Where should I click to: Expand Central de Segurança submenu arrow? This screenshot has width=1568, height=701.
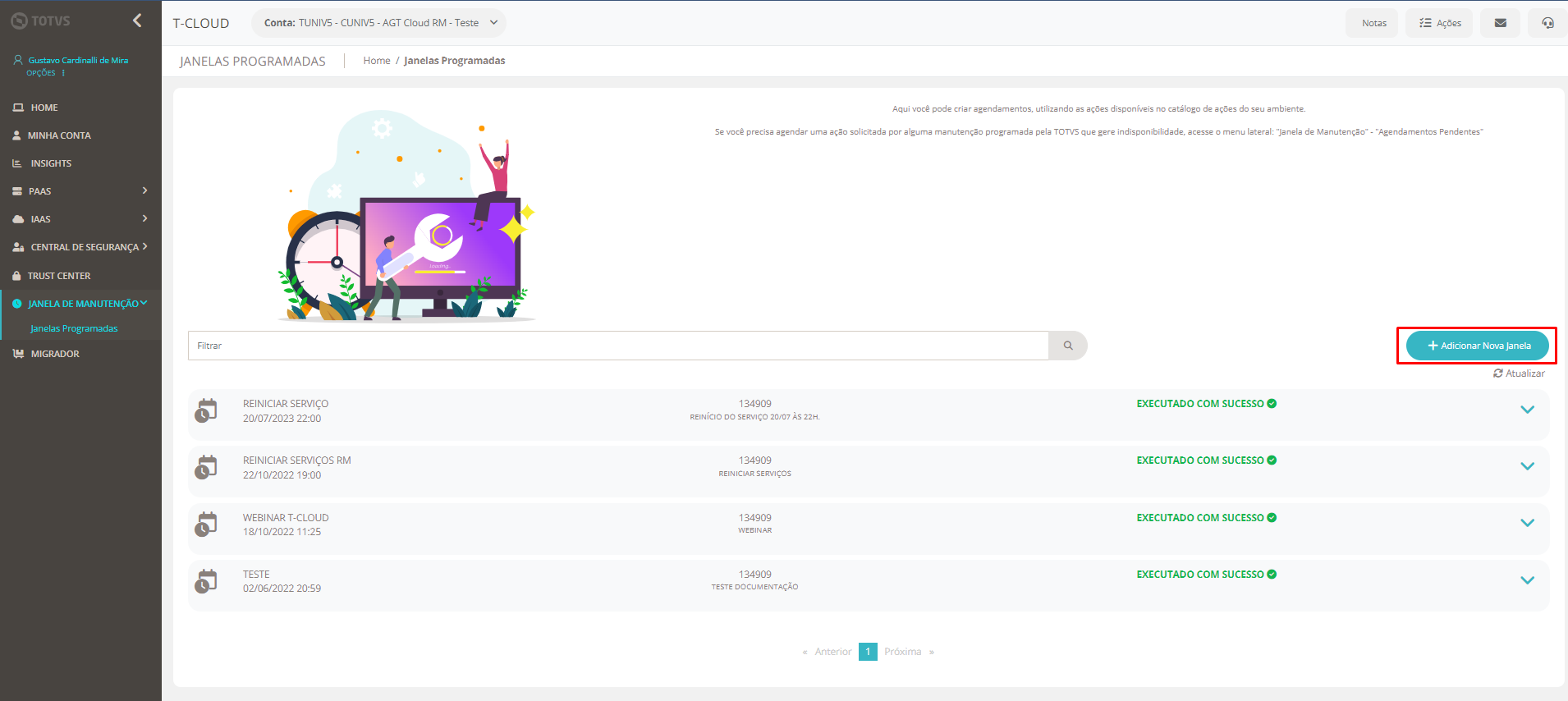pos(145,246)
